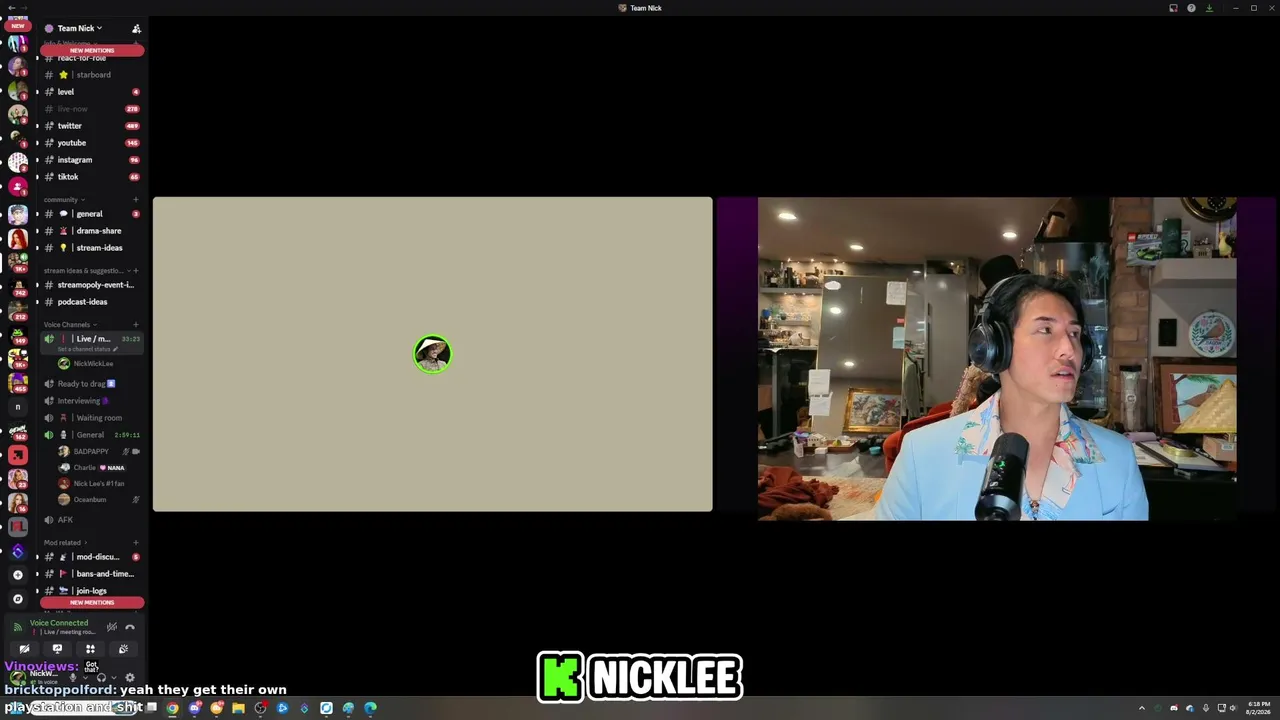Open the Add a Server plus button
The height and width of the screenshot is (720, 1280).
coord(17,575)
